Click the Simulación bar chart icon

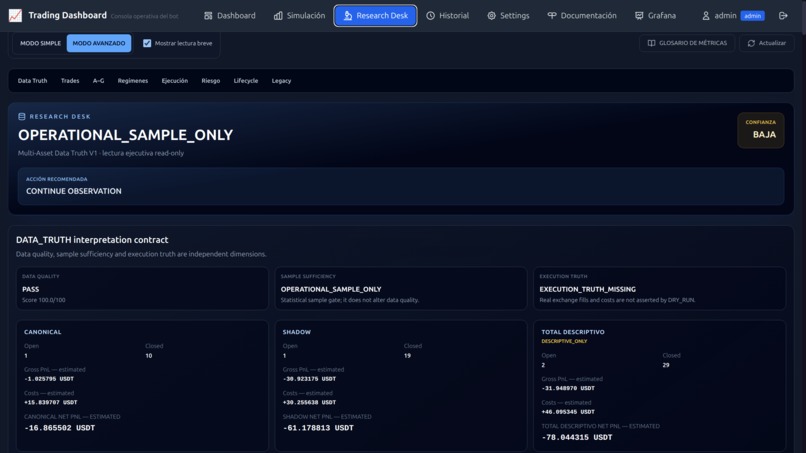click(x=278, y=16)
